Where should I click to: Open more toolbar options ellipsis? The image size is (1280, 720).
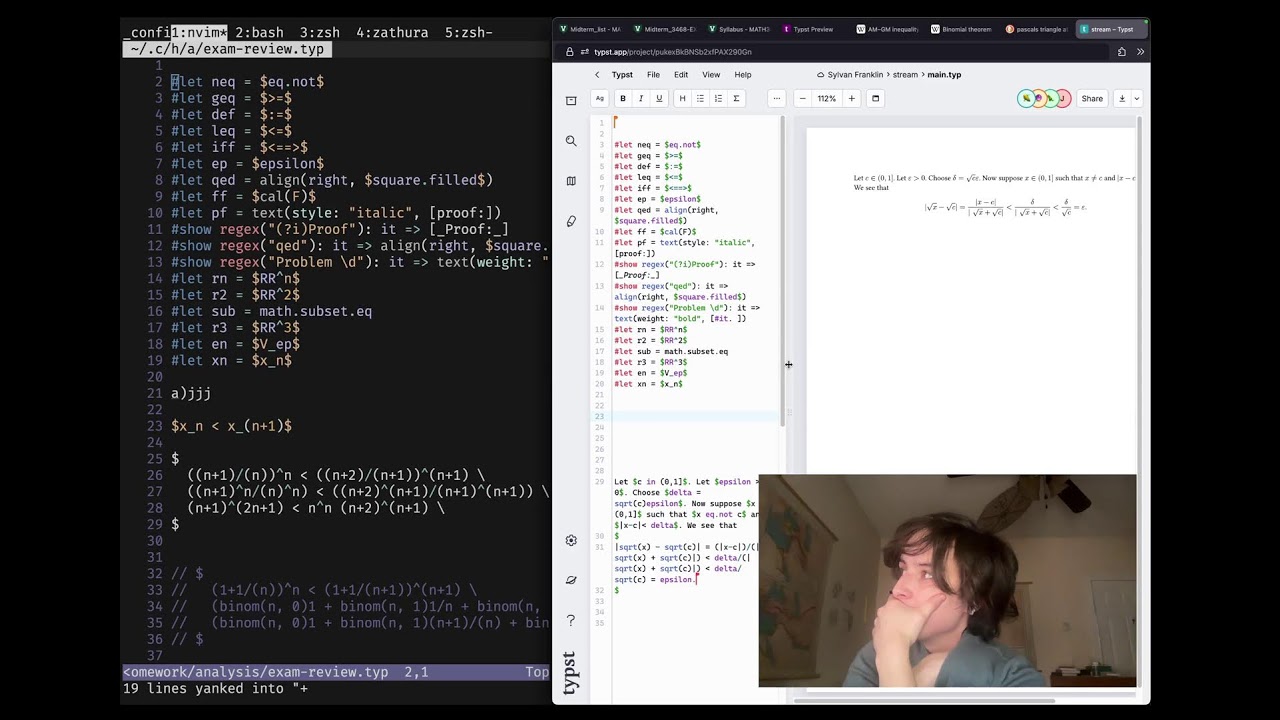(776, 98)
